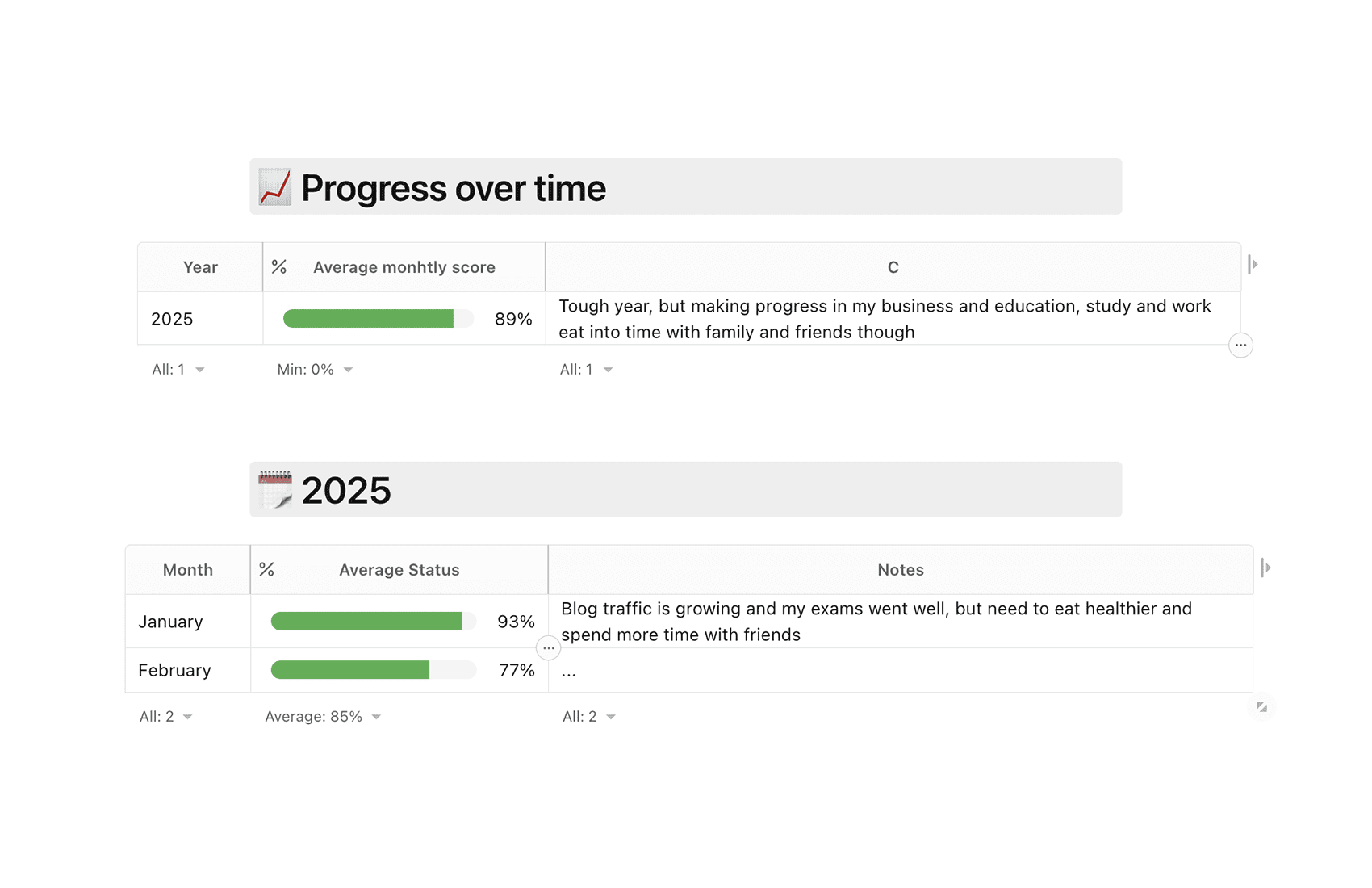Expand the All: 1 dropdown under Year
This screenshot has width=1372, height=888.
tap(178, 370)
